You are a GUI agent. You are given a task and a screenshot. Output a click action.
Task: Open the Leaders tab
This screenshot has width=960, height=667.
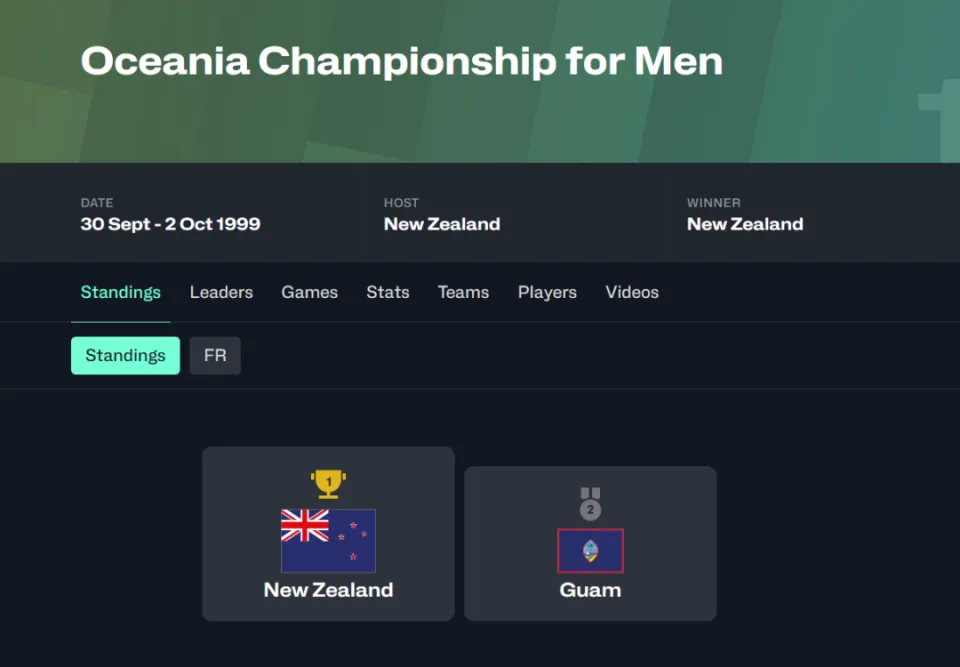[x=221, y=292]
